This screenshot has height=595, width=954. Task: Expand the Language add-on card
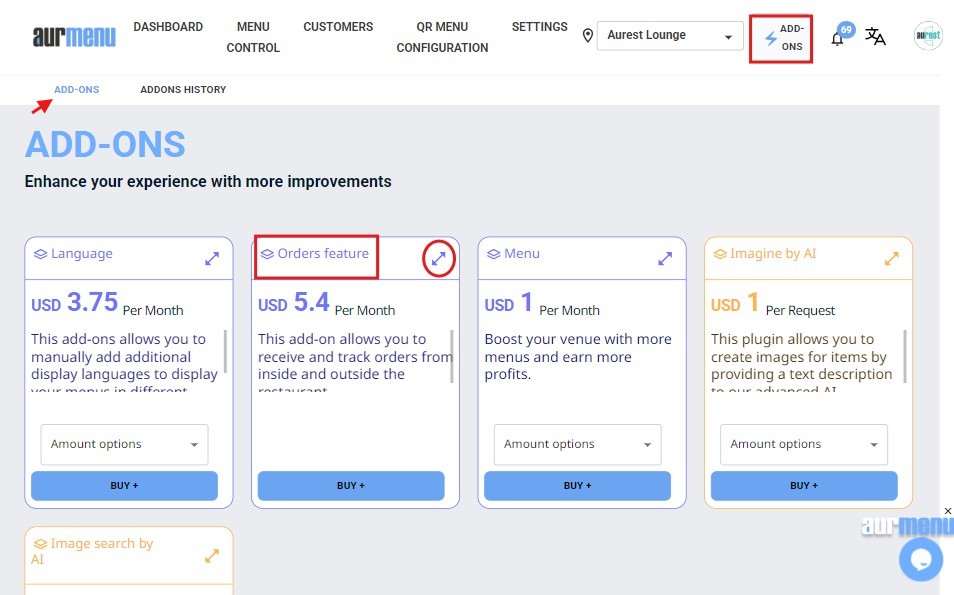[x=212, y=258]
